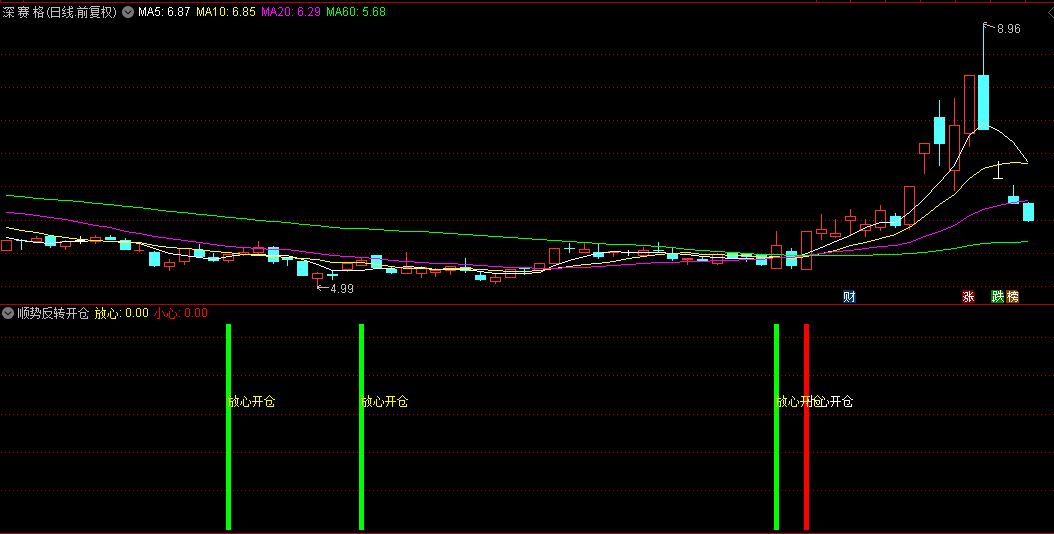This screenshot has width=1054, height=534.
Task: Click the 8.96 high price label
Action: click(x=1008, y=29)
